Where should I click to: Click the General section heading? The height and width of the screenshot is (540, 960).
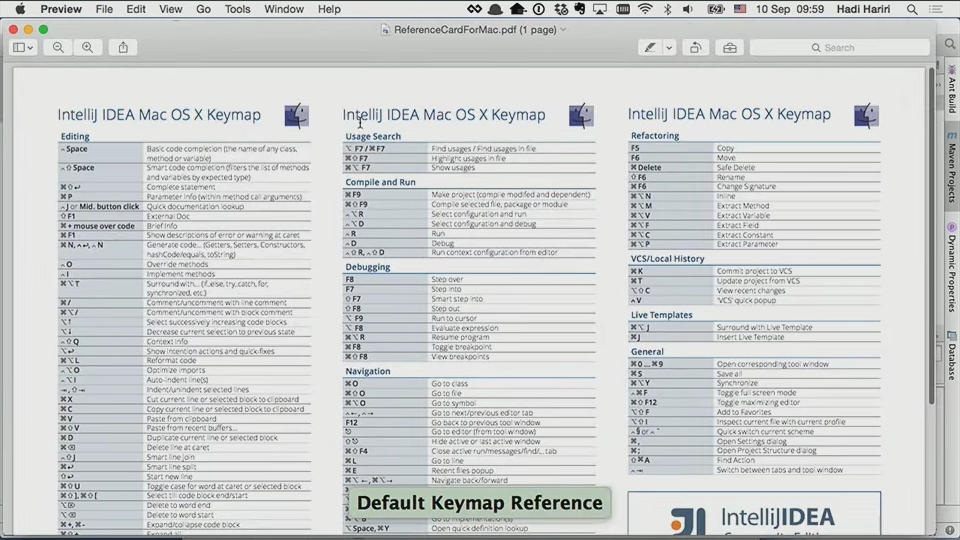[x=647, y=351]
